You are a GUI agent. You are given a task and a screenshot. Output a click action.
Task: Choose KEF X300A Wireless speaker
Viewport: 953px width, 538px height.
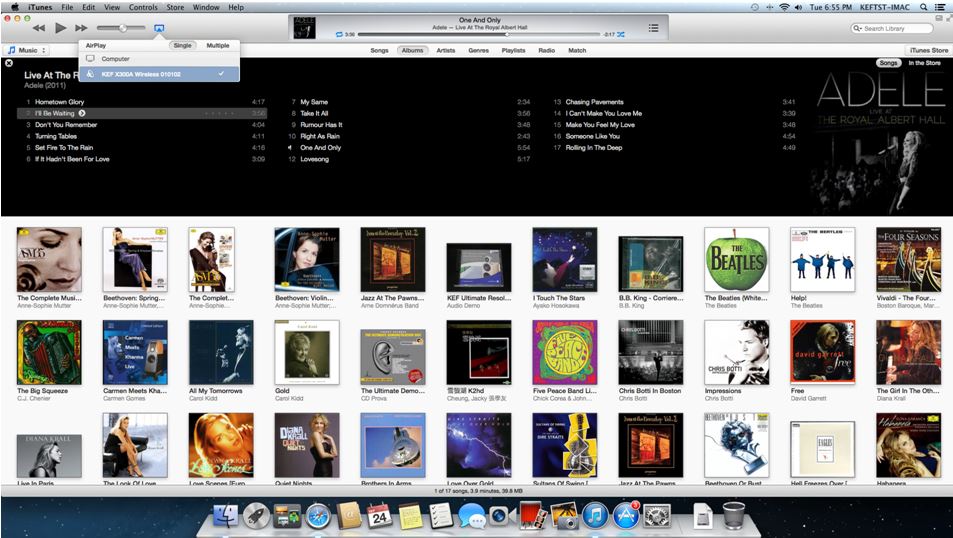coord(139,73)
